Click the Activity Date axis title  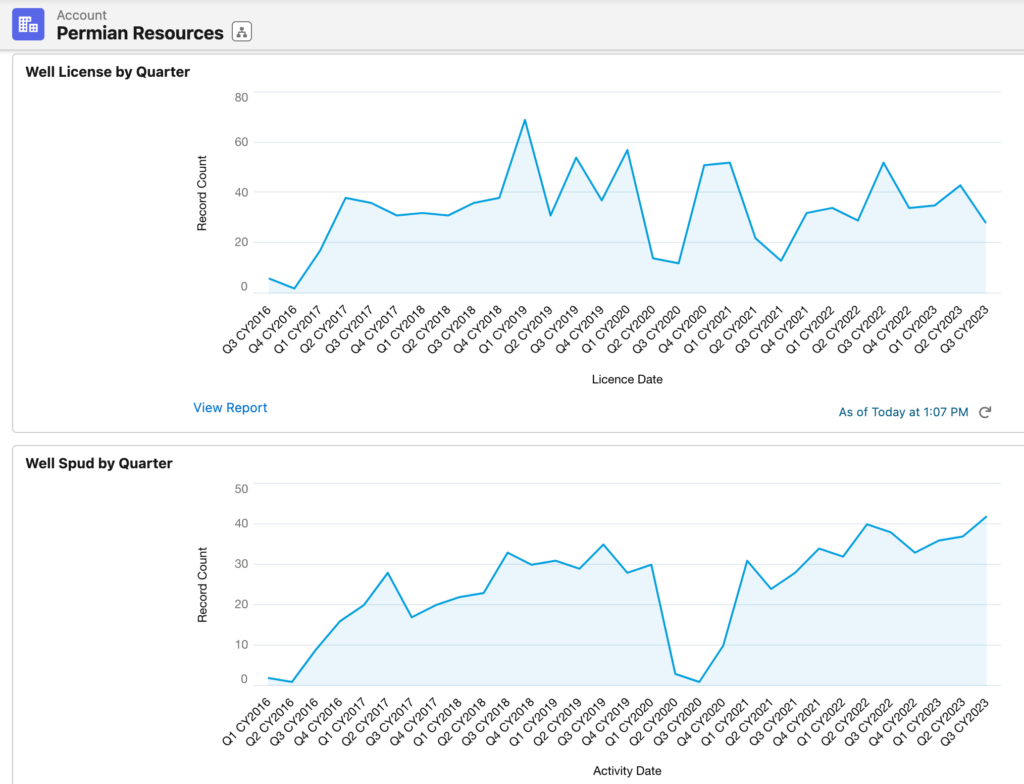(627, 771)
